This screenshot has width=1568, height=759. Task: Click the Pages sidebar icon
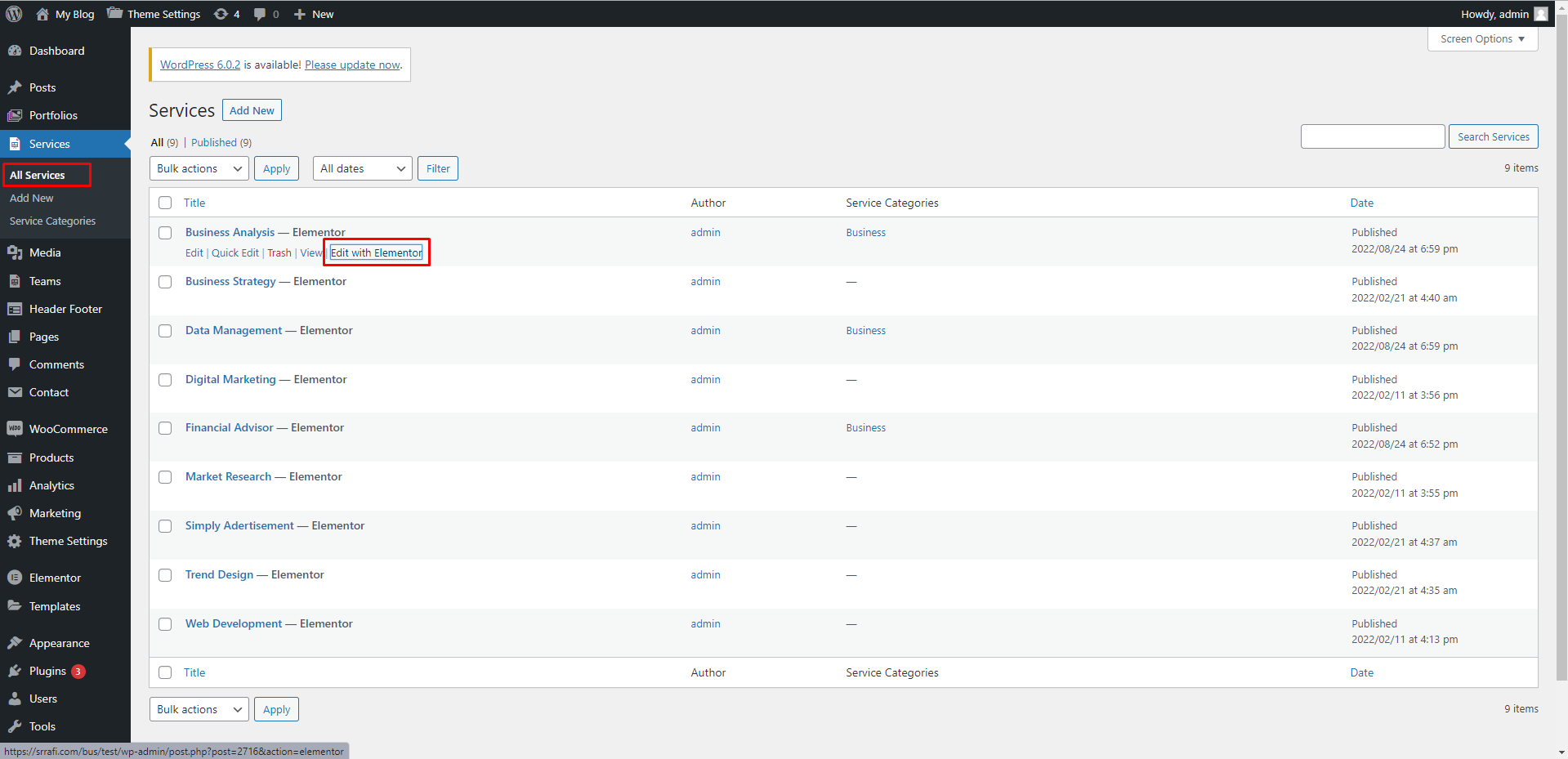[15, 337]
